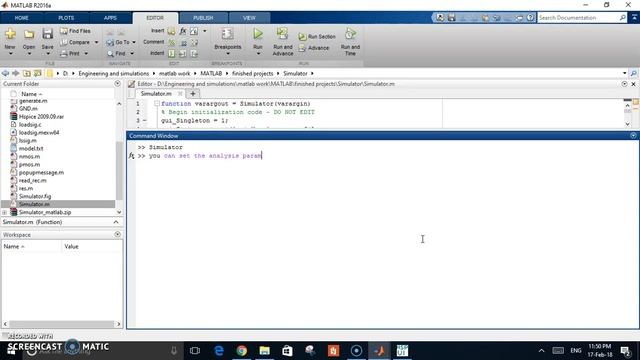Click the Insert function fx icon

pos(182,31)
